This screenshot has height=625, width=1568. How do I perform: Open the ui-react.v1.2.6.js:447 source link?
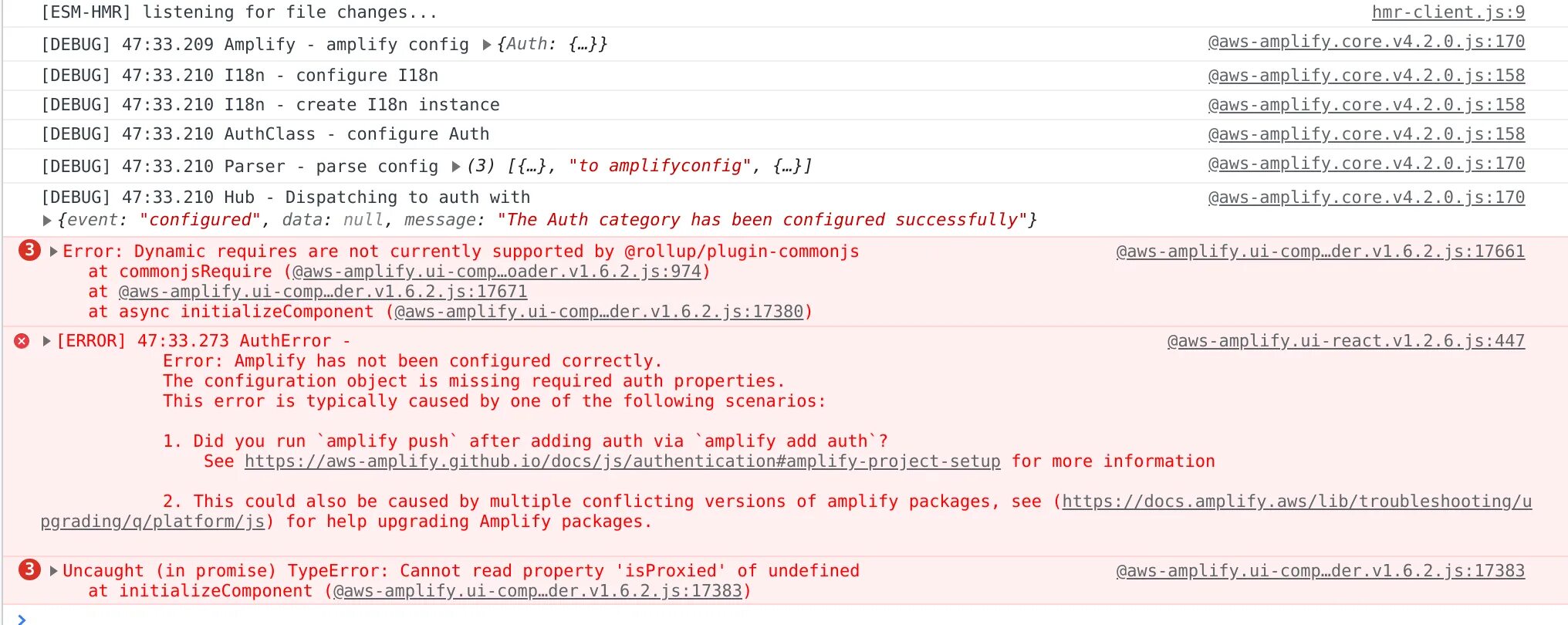coord(1345,341)
